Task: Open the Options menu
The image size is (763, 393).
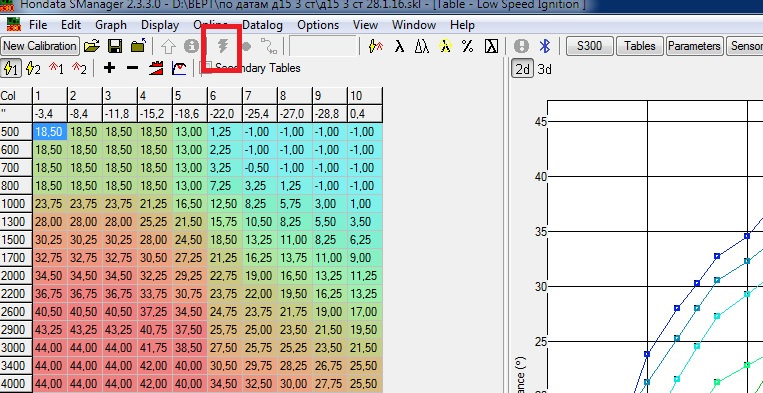Action: tap(318, 25)
